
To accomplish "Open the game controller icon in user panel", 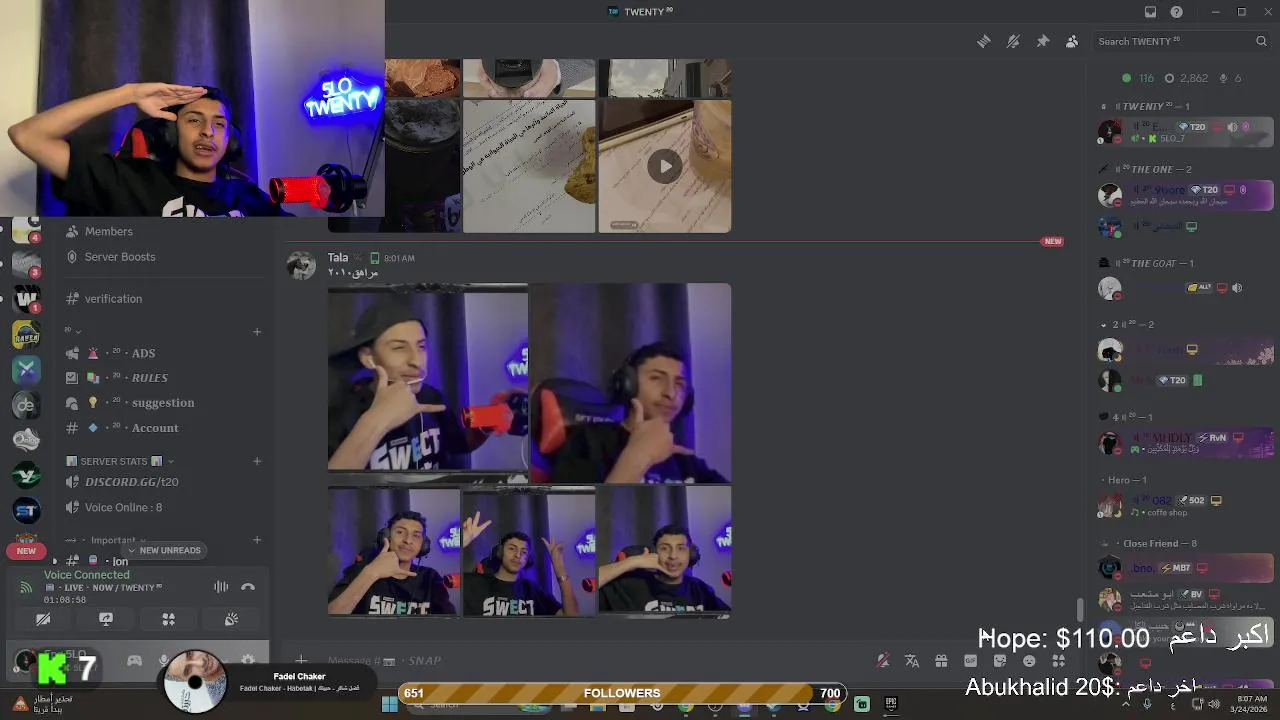I will click(134, 660).
